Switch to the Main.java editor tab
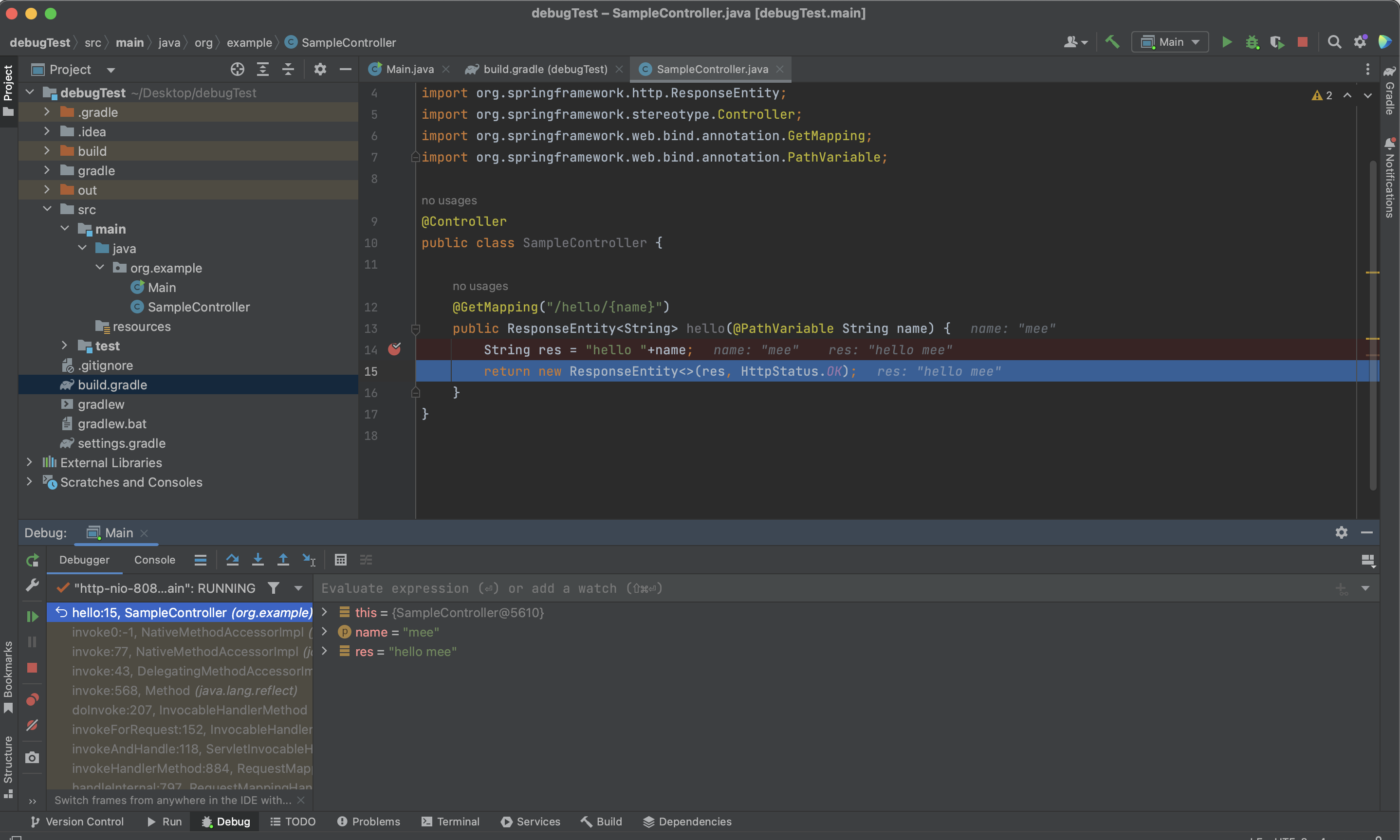1400x840 pixels. (409, 69)
